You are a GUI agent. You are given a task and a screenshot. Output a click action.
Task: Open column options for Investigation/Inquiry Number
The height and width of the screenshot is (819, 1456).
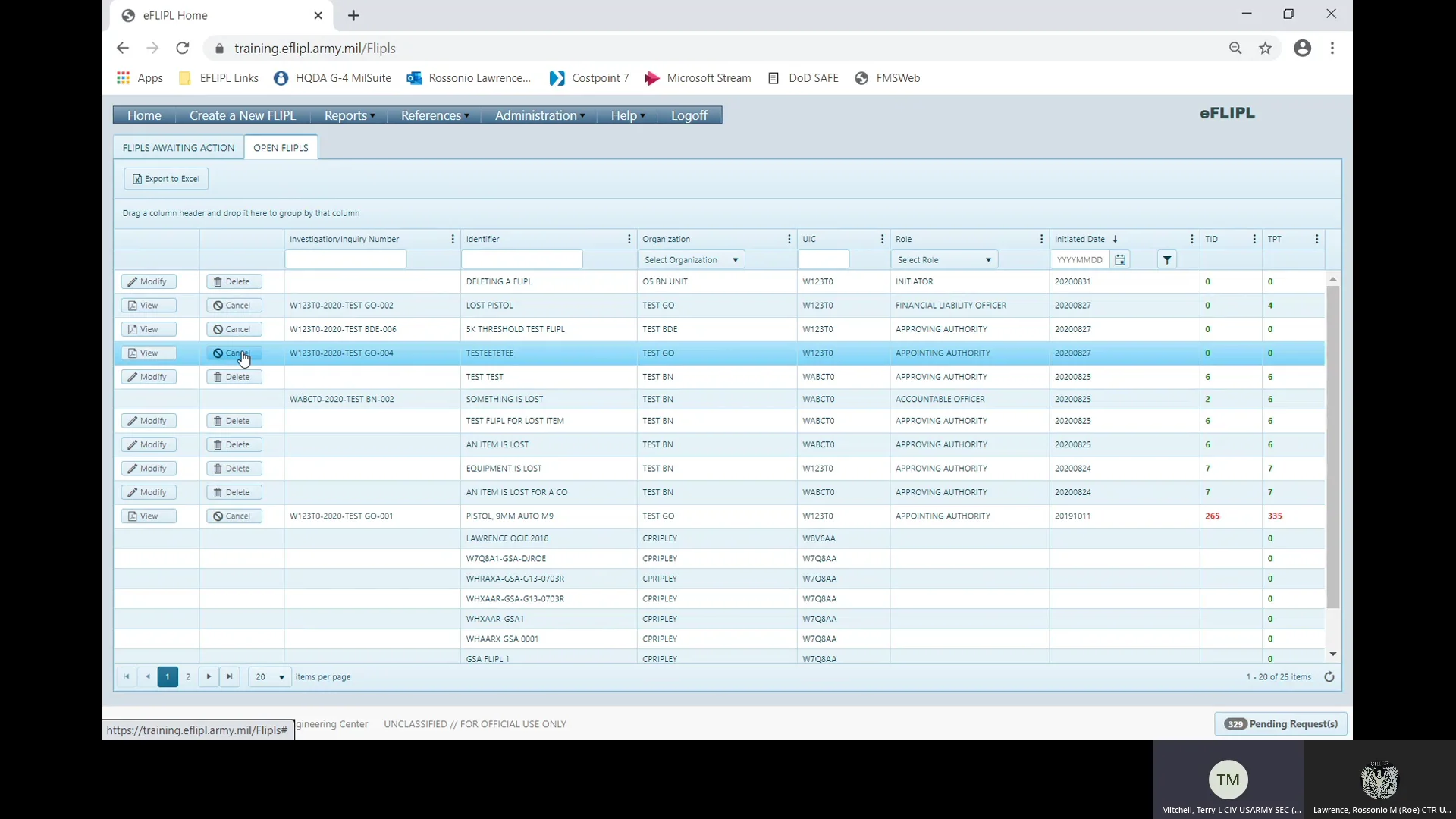click(451, 239)
